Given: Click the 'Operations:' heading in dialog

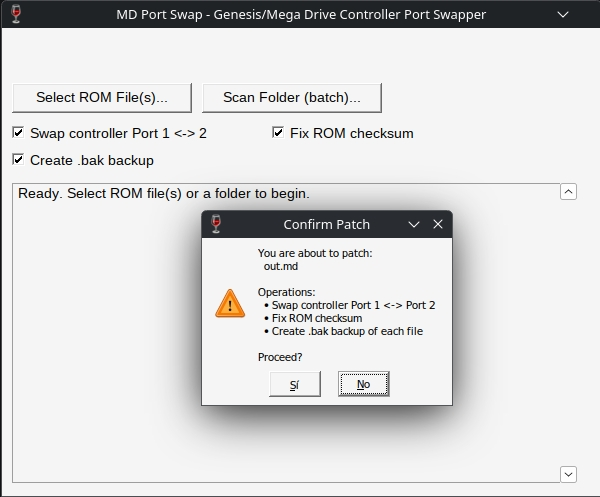Looking at the screenshot, I should click(286, 292).
